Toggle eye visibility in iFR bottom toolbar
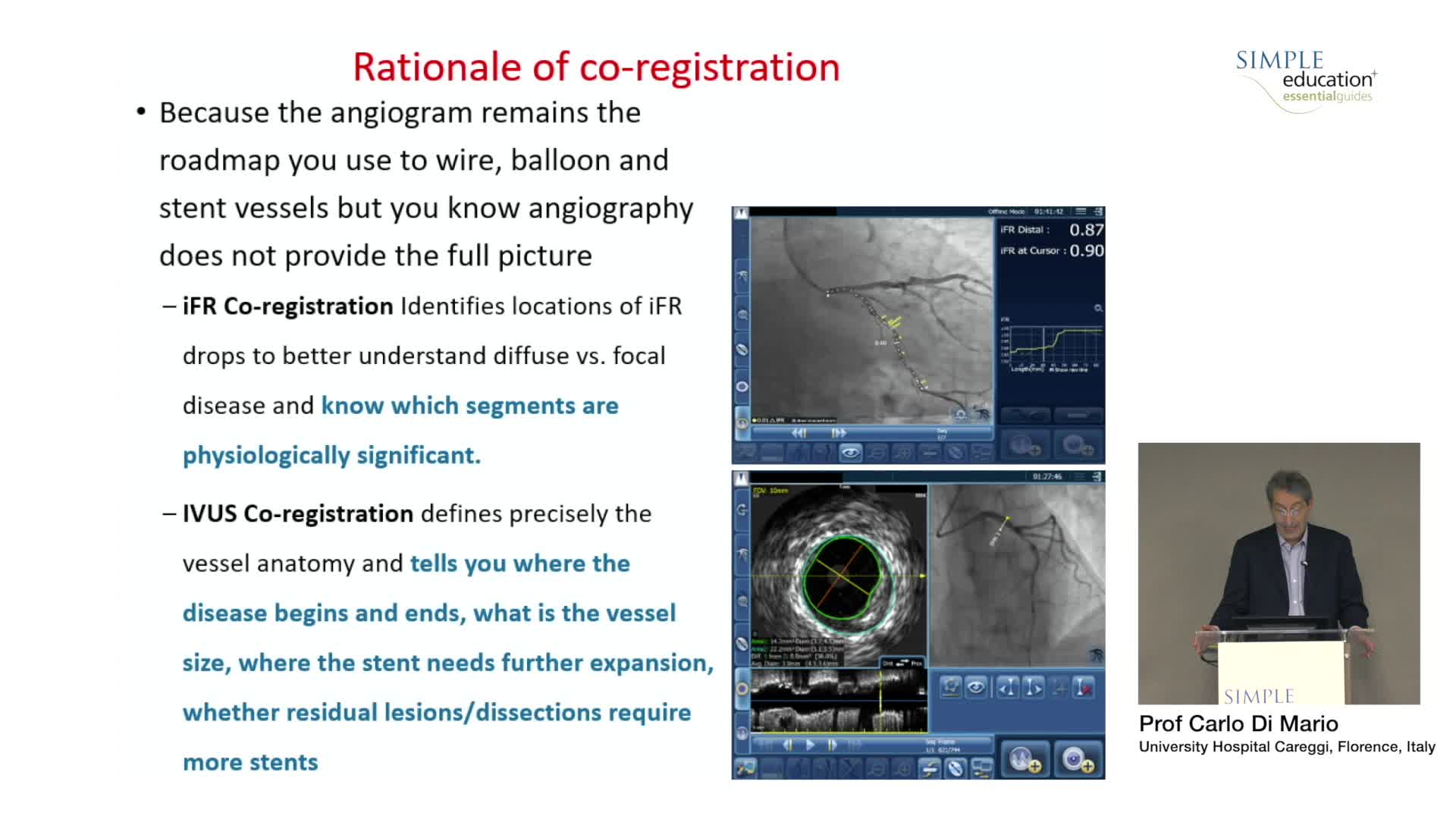The height and width of the screenshot is (819, 1456). (850, 453)
